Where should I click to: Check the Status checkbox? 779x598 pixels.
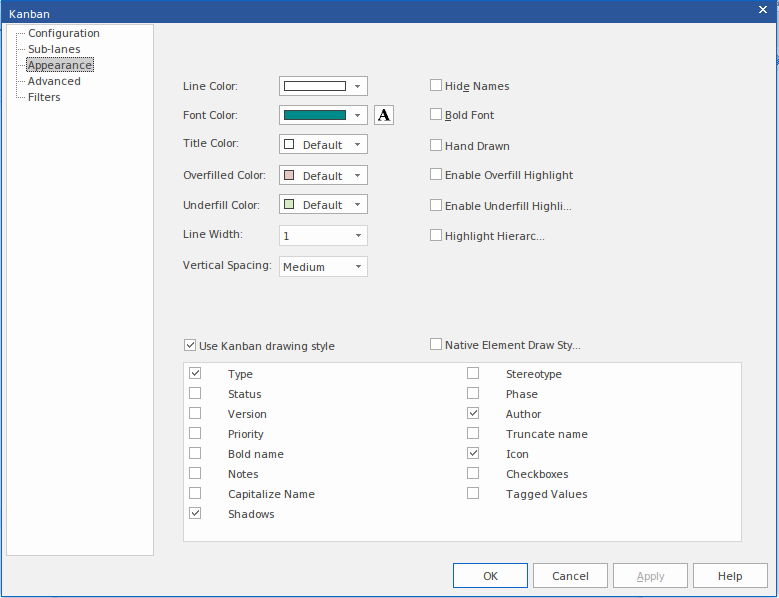(195, 393)
